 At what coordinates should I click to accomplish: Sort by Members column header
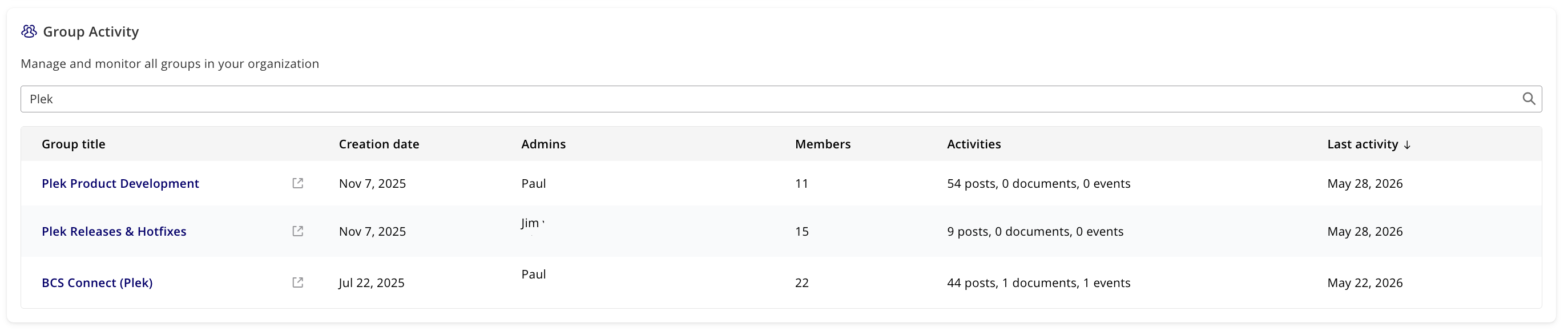pos(823,144)
